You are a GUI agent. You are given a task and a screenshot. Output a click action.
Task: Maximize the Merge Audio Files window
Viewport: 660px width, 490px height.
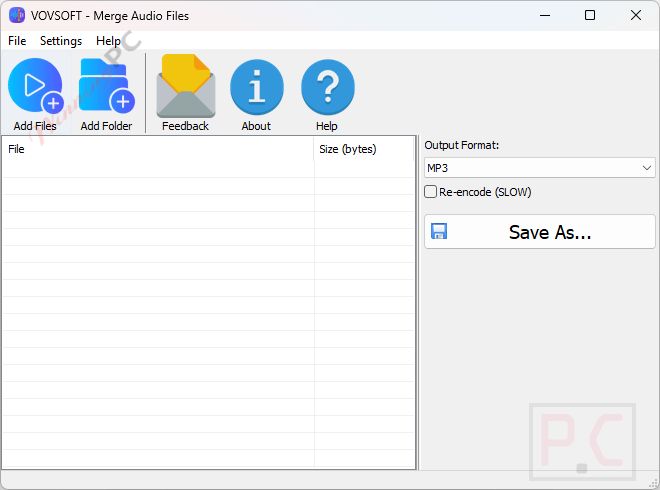[x=590, y=16]
